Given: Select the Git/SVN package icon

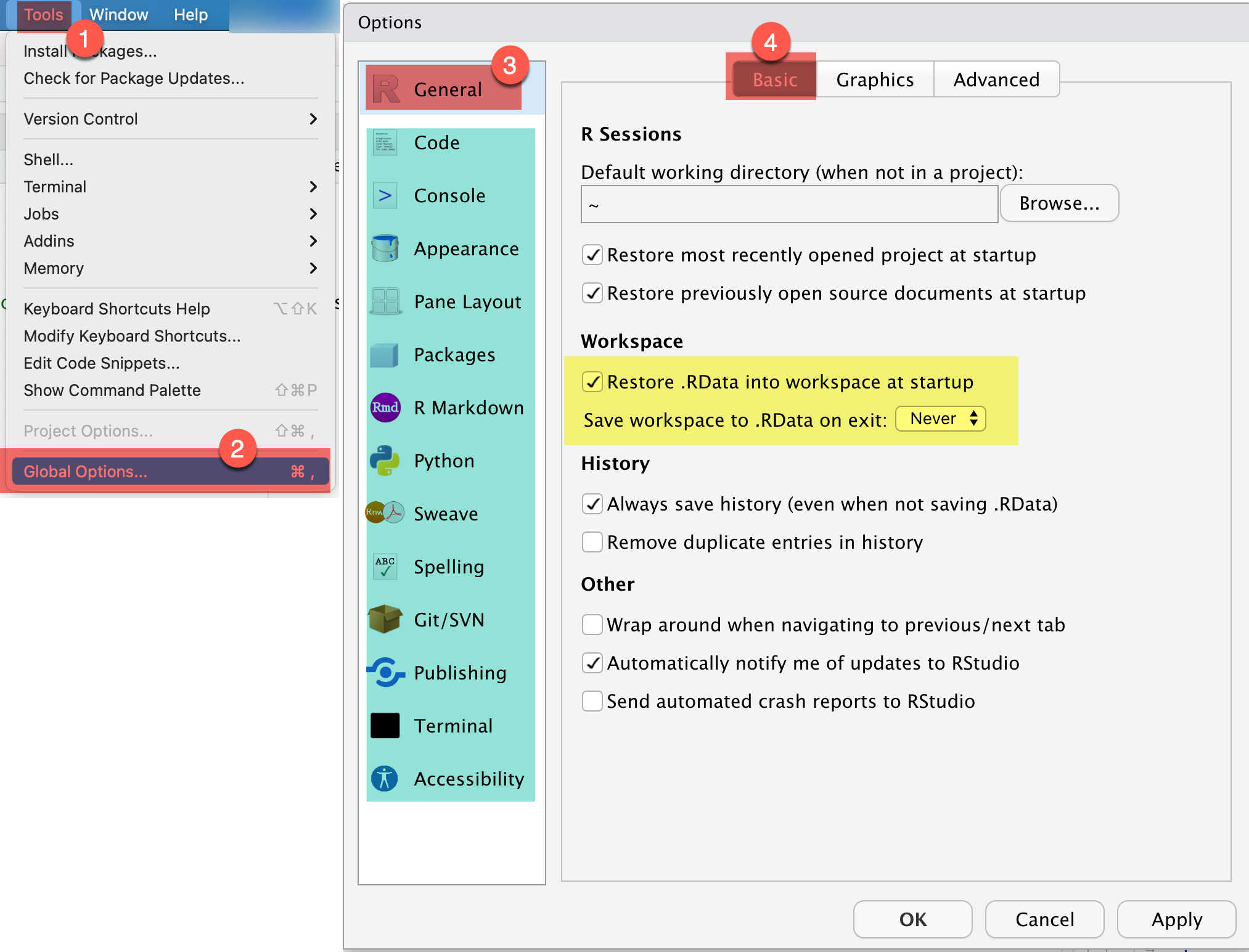Looking at the screenshot, I should click(x=385, y=619).
